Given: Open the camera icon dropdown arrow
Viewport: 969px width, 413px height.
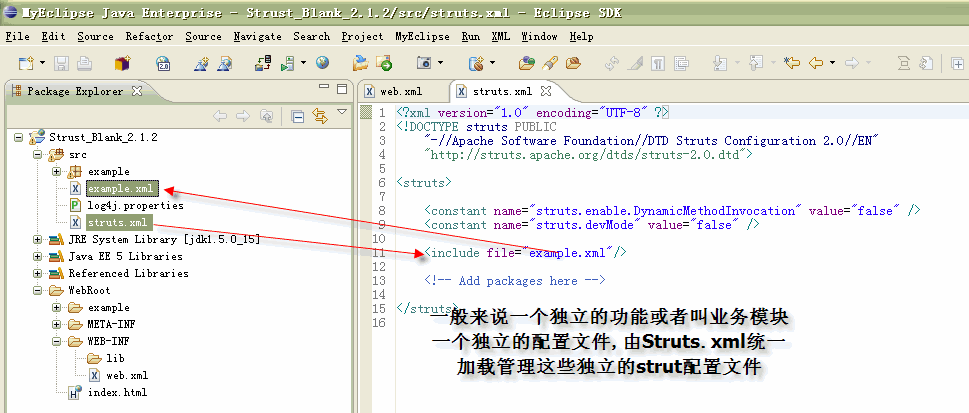Looking at the screenshot, I should pos(440,63).
